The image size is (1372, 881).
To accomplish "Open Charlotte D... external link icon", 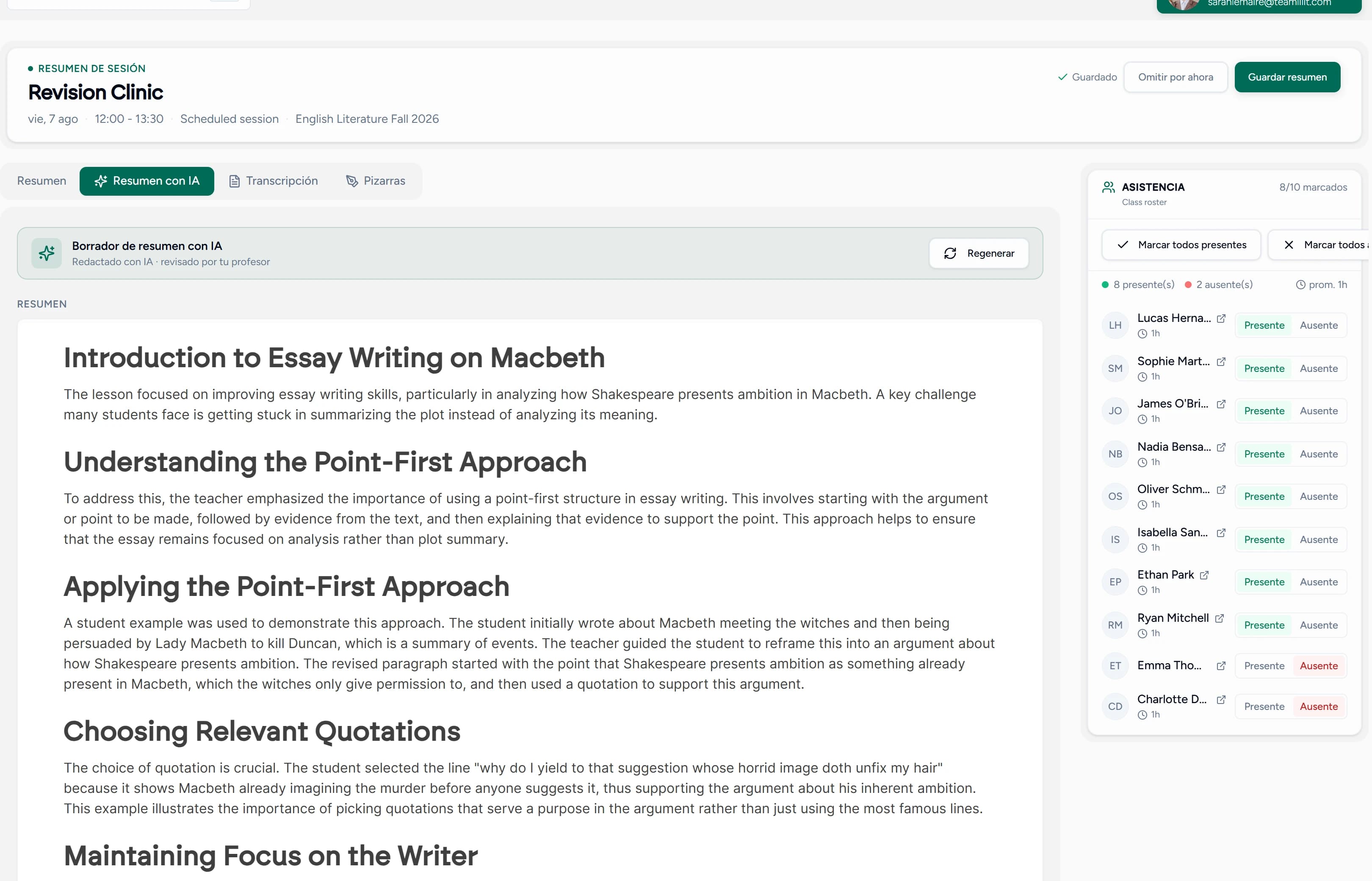I will [x=1221, y=700].
